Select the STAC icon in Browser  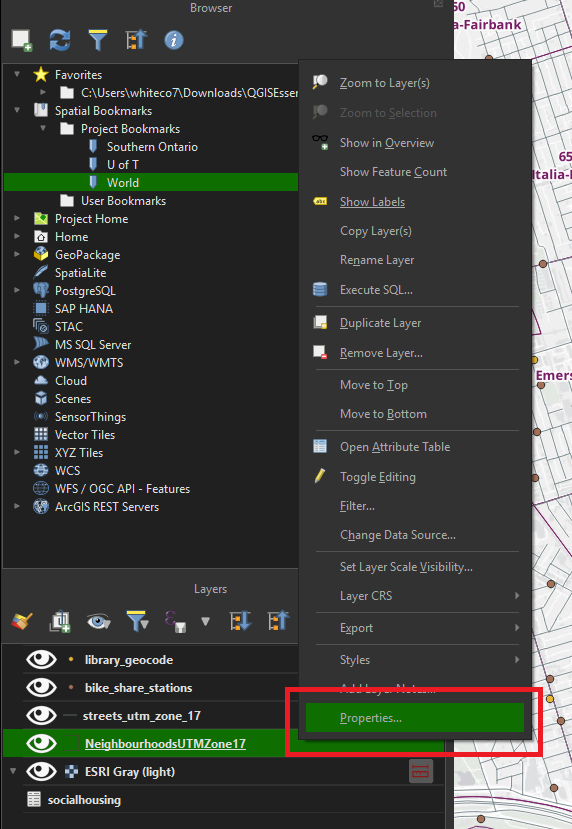[x=41, y=326]
